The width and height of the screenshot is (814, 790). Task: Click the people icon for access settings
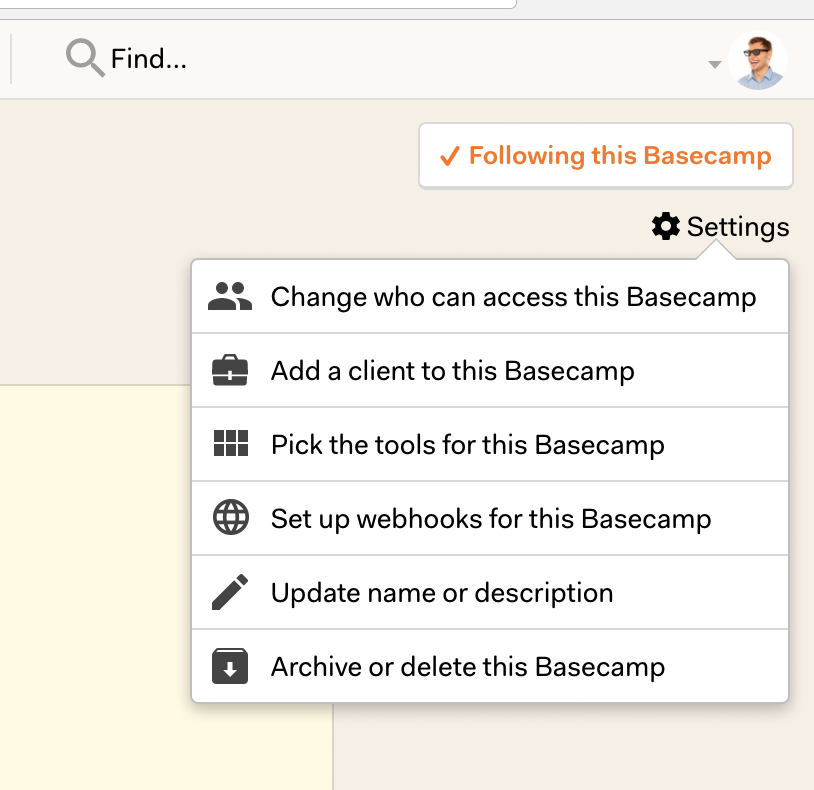click(x=230, y=296)
